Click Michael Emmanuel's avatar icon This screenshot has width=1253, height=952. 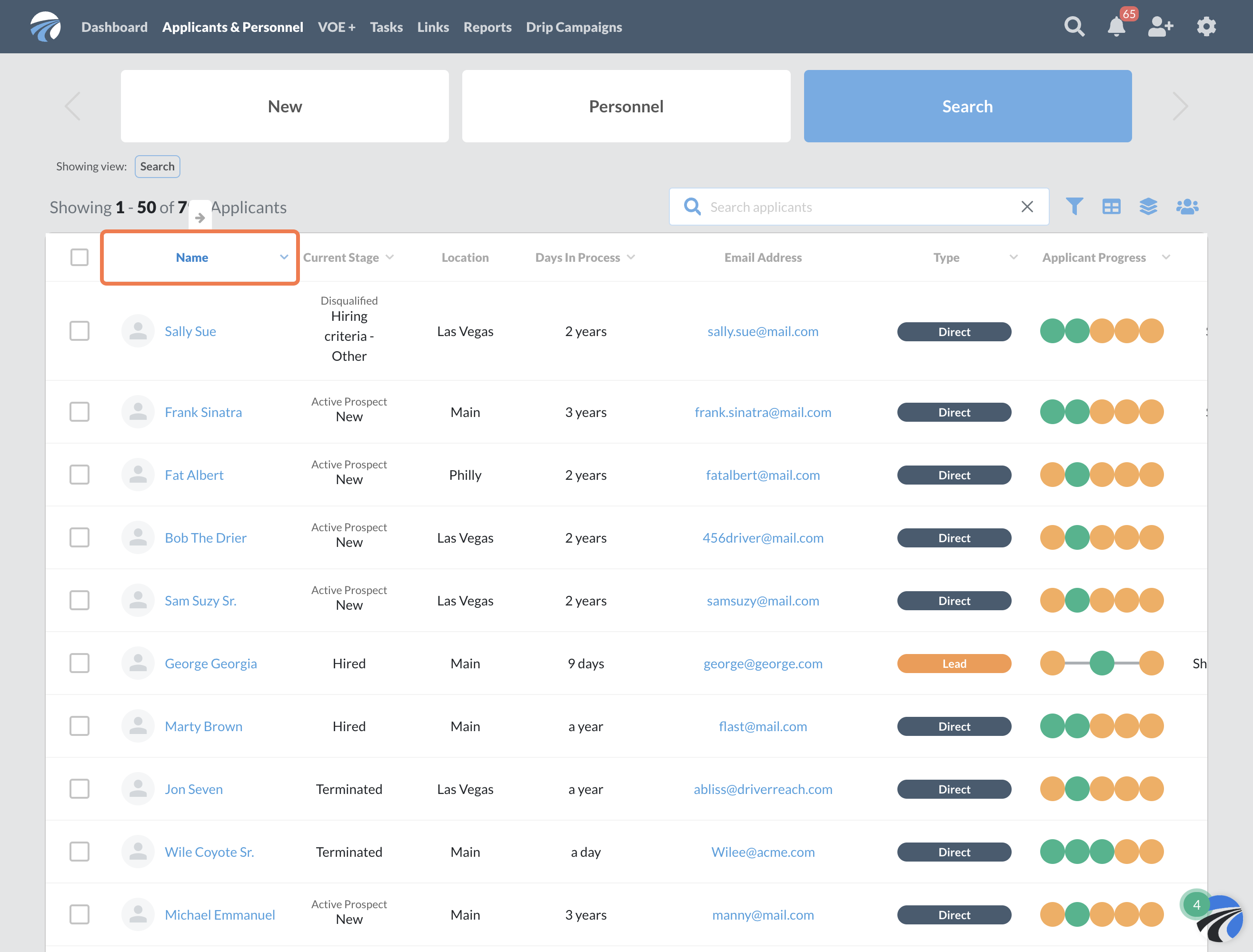(x=138, y=914)
